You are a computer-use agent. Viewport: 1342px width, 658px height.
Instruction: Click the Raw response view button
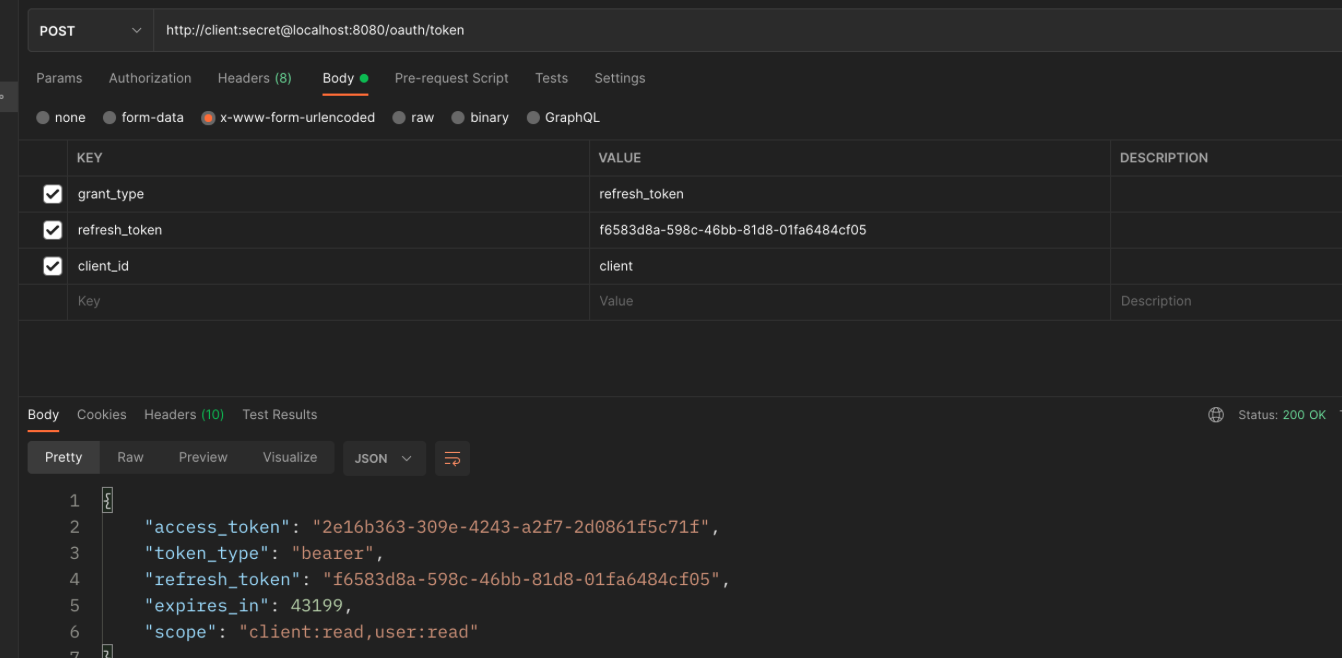click(130, 457)
